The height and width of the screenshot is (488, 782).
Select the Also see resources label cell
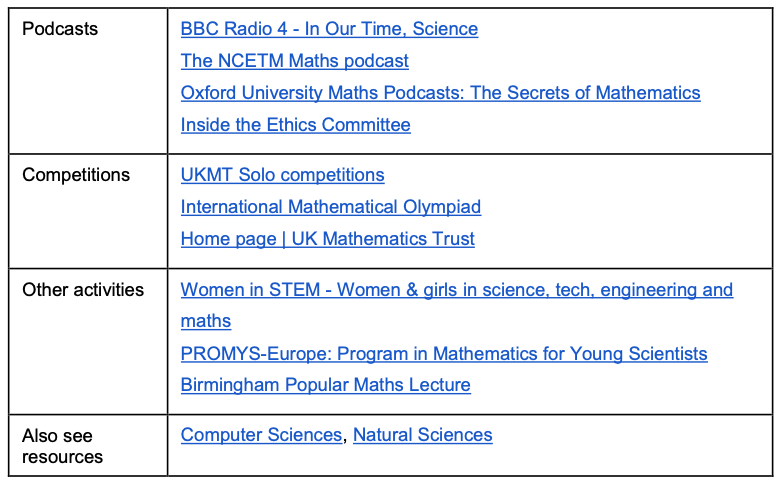88,446
